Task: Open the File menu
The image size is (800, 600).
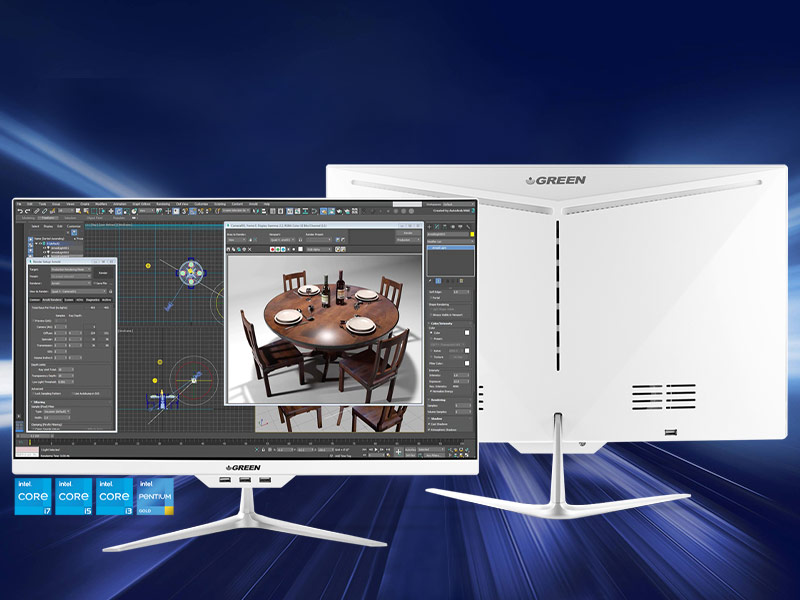Action: click(19, 204)
